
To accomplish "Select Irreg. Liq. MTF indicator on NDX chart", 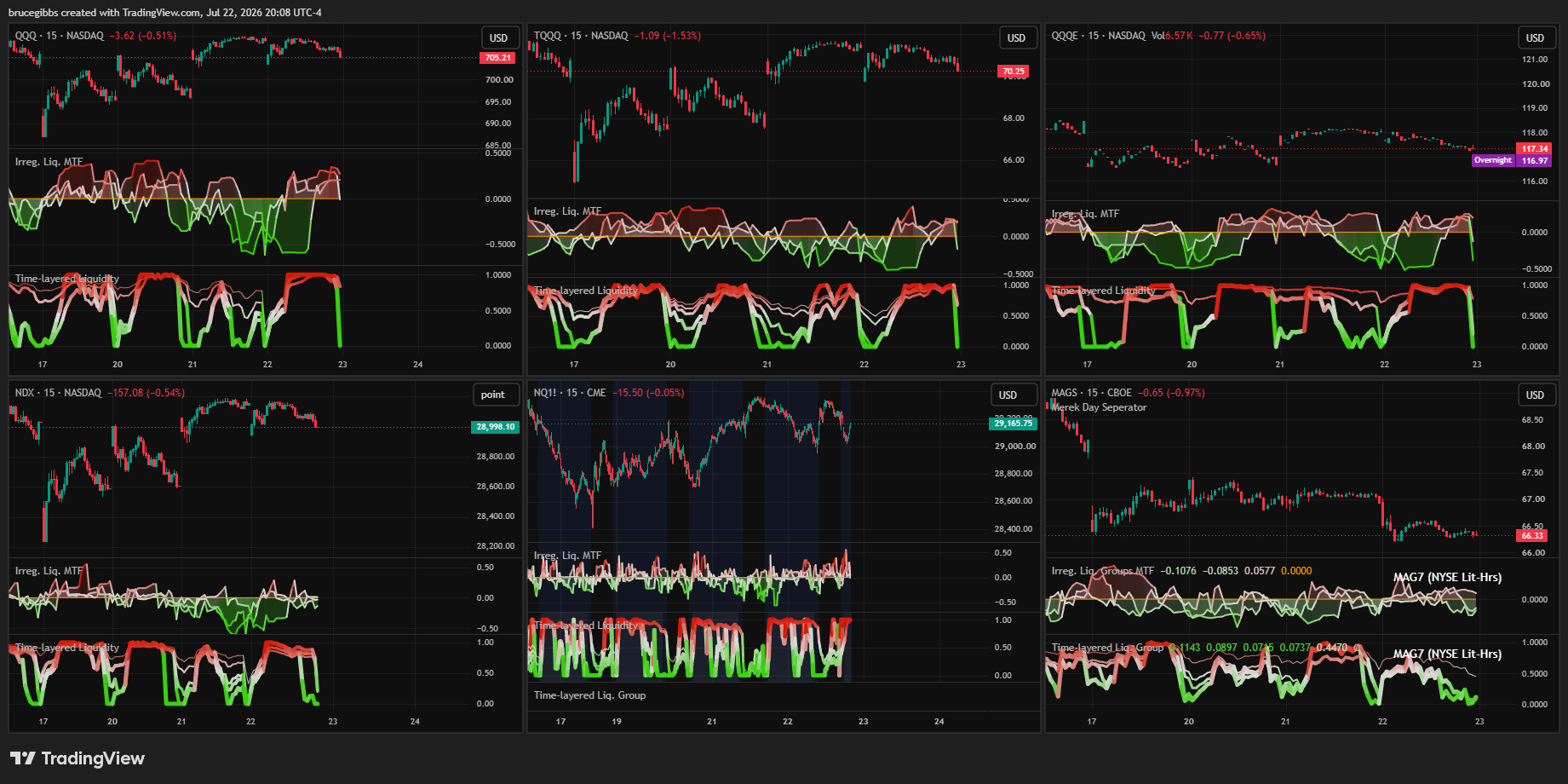I will coord(49,571).
